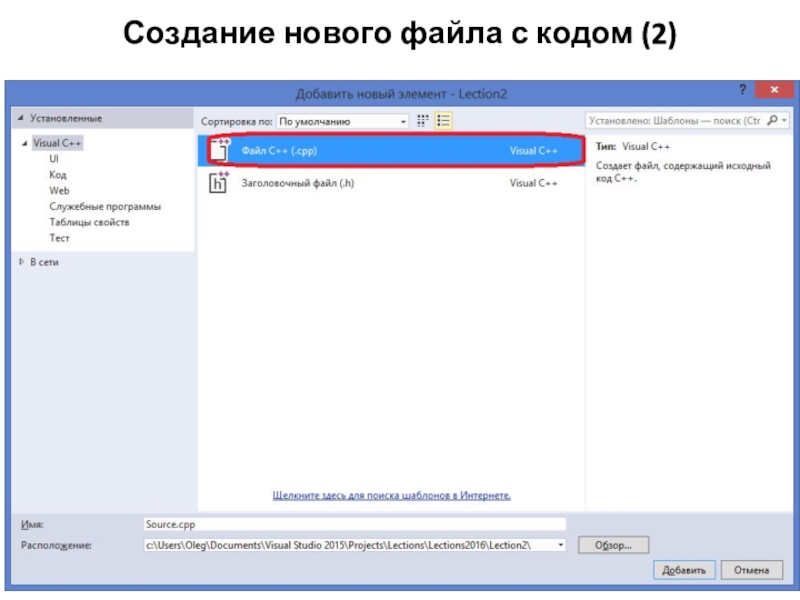This screenshot has width=800, height=600.
Task: Switch to small icons grid view
Action: (x=422, y=121)
